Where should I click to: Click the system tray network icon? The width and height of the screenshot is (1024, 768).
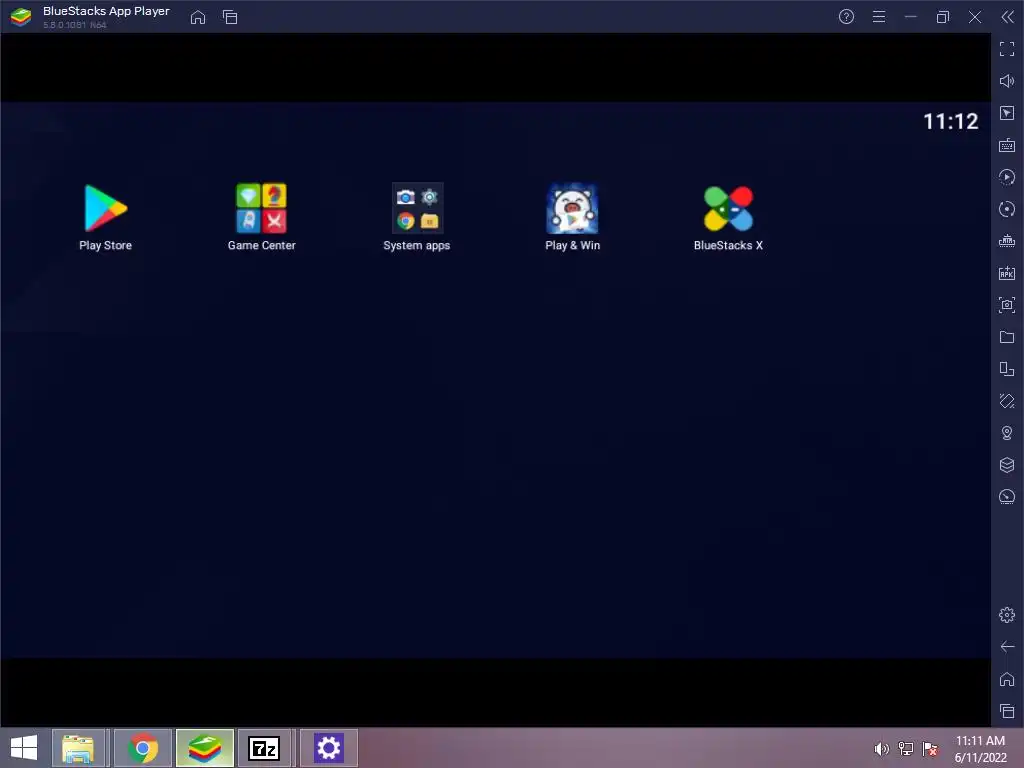click(x=906, y=749)
